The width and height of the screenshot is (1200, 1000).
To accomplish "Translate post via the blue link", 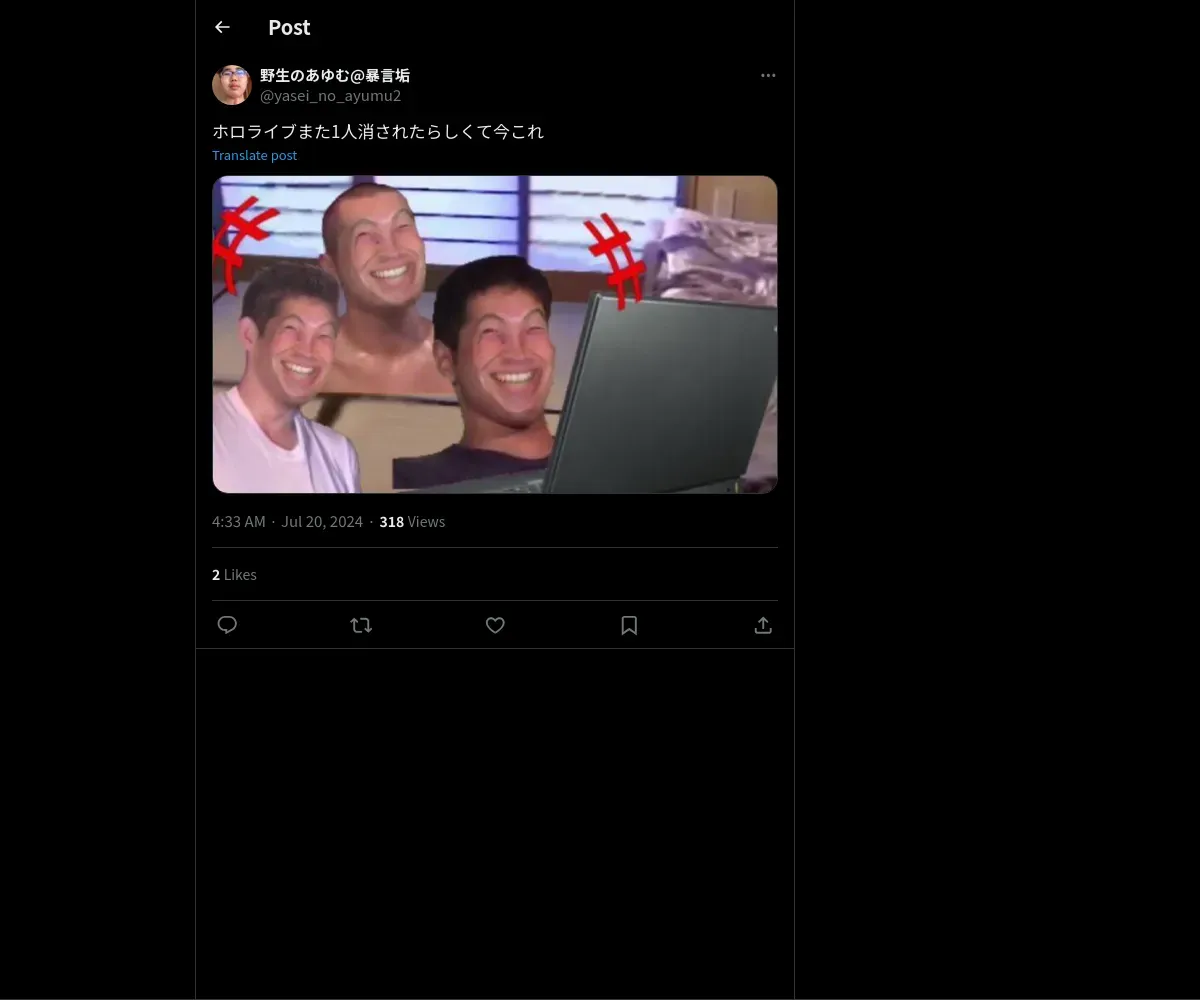I will click(x=255, y=155).
